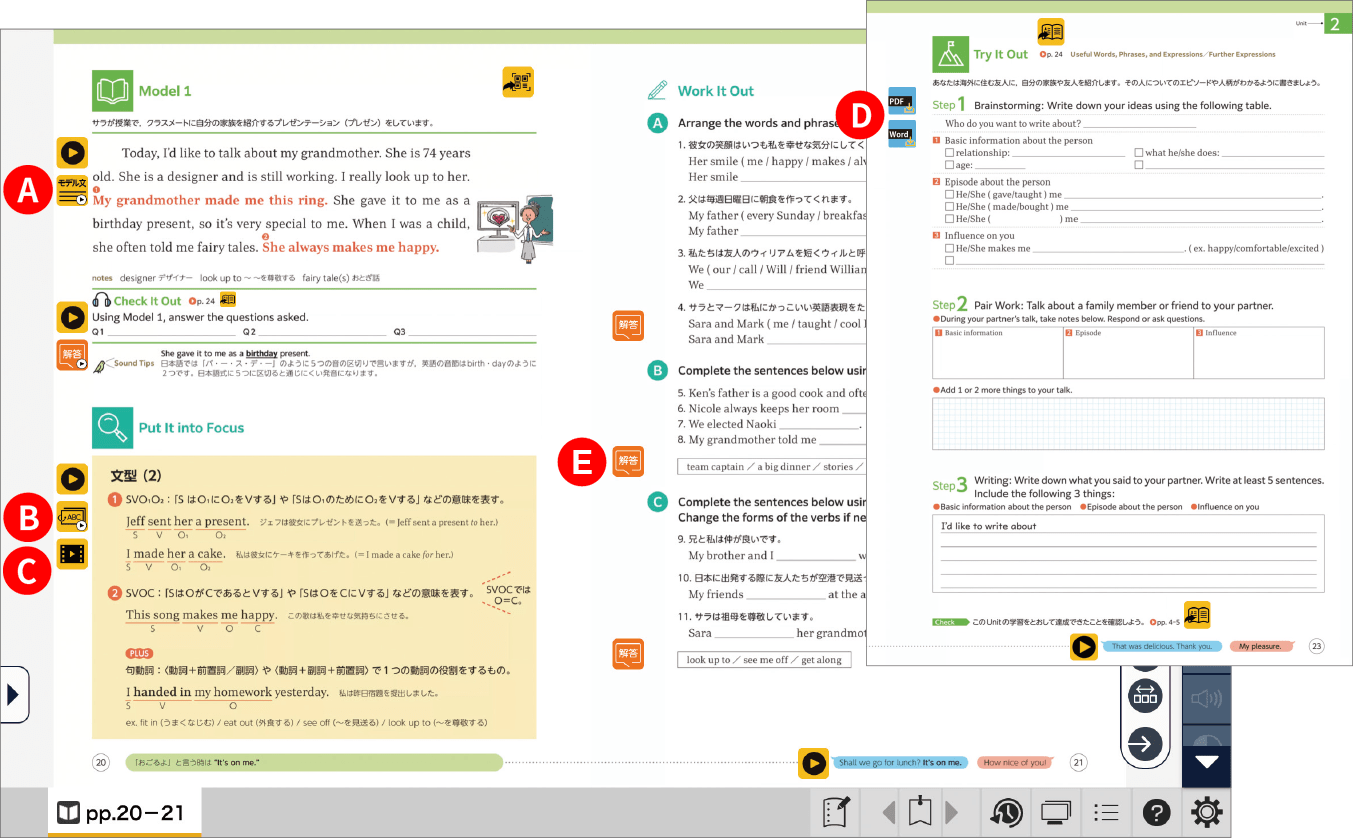1353x839 pixels.
Task: Download the Try It Out PDF worksheet
Action: point(902,101)
